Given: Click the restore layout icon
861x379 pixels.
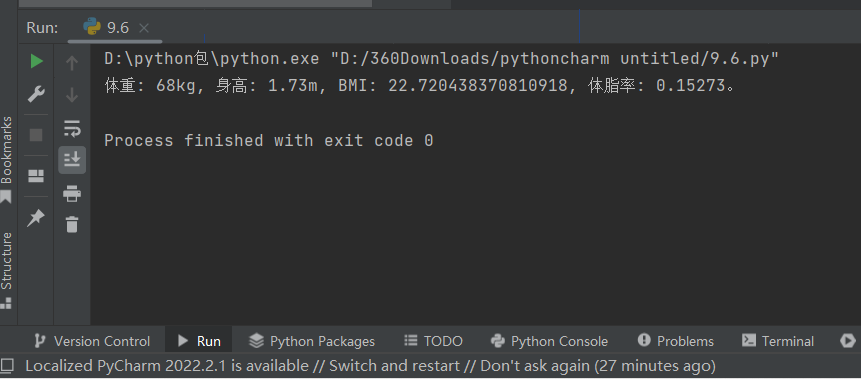Looking at the screenshot, I should tap(36, 176).
